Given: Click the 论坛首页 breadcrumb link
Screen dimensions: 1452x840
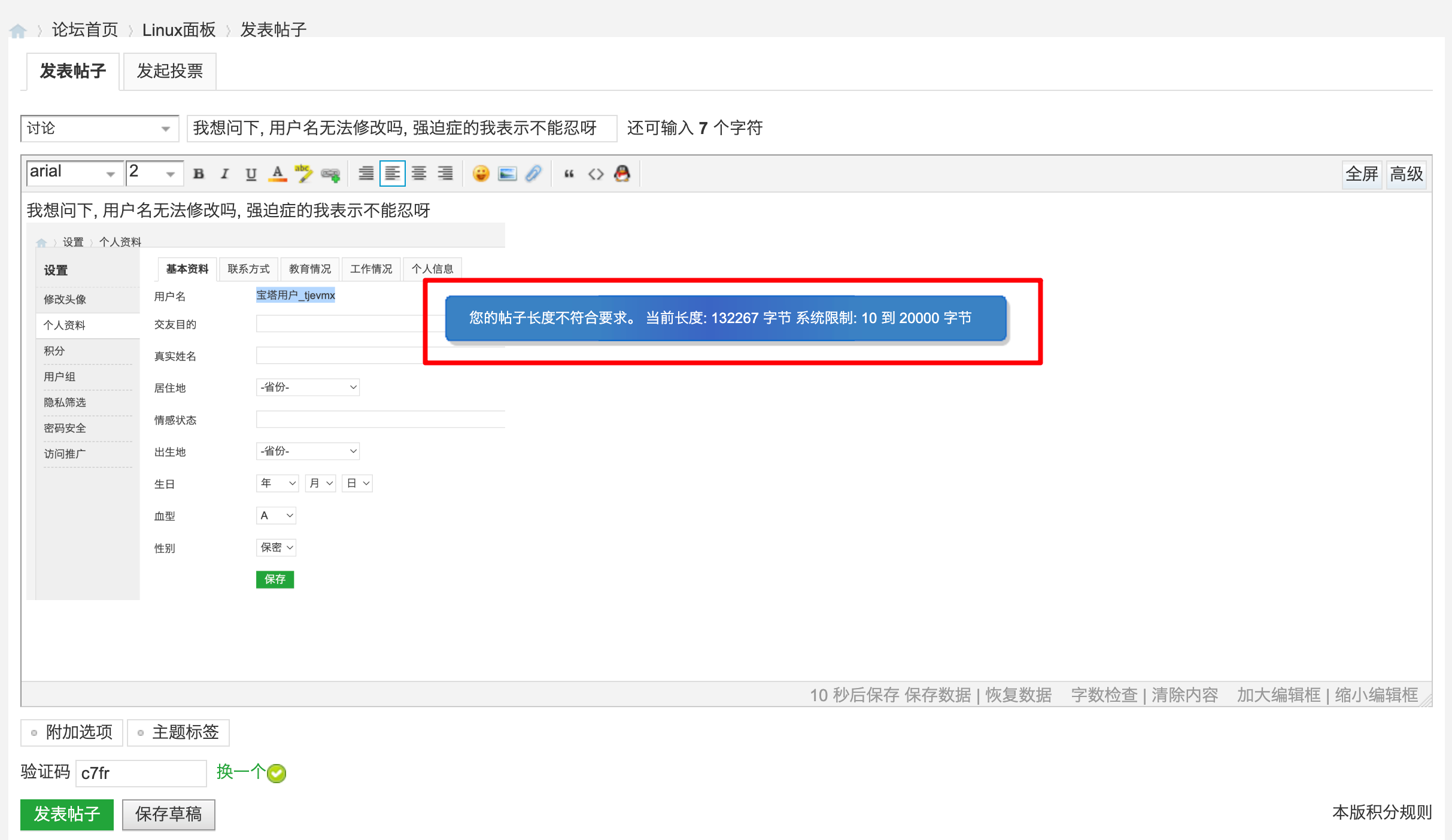Looking at the screenshot, I should point(85,29).
